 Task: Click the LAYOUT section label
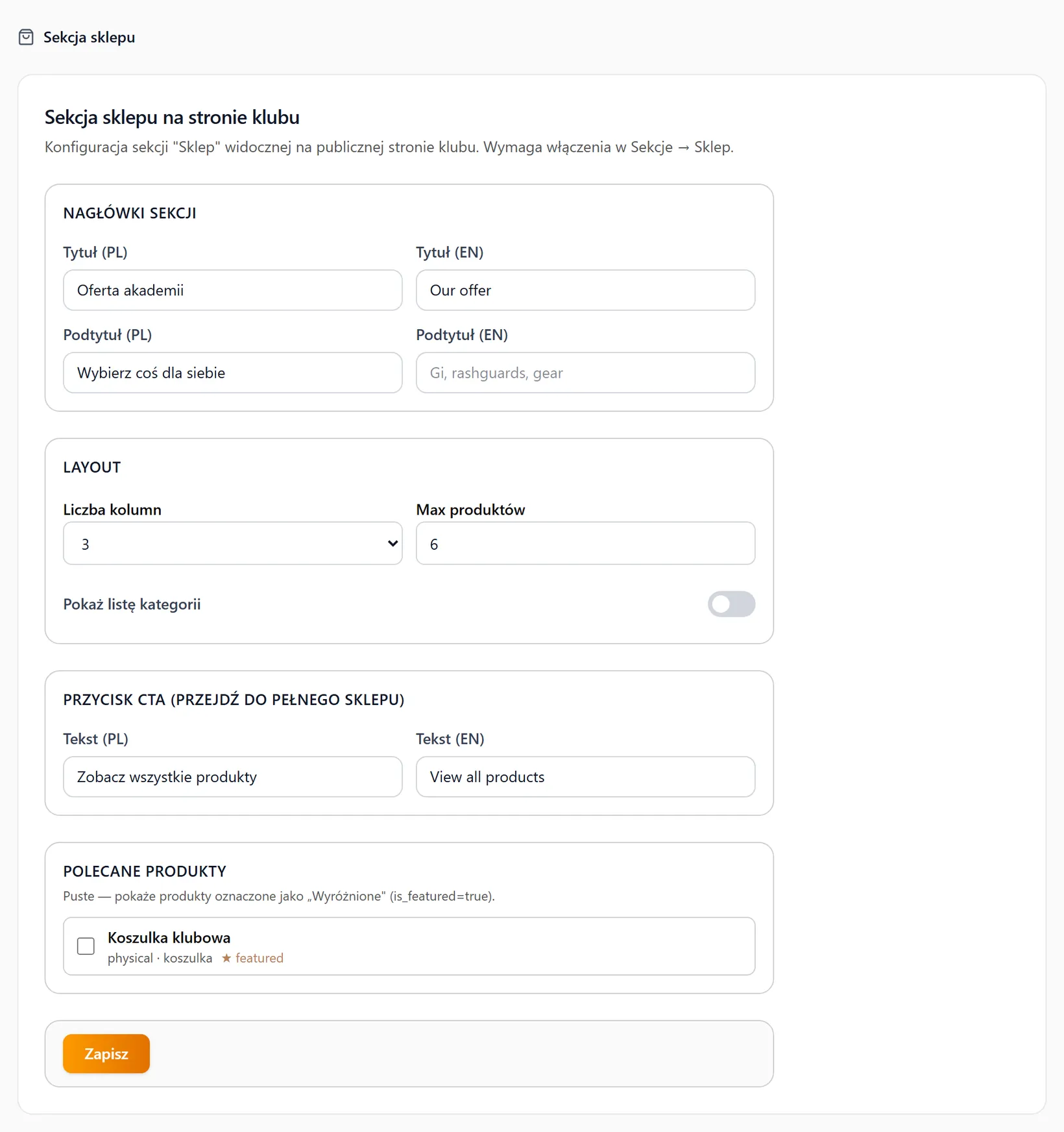[92, 467]
